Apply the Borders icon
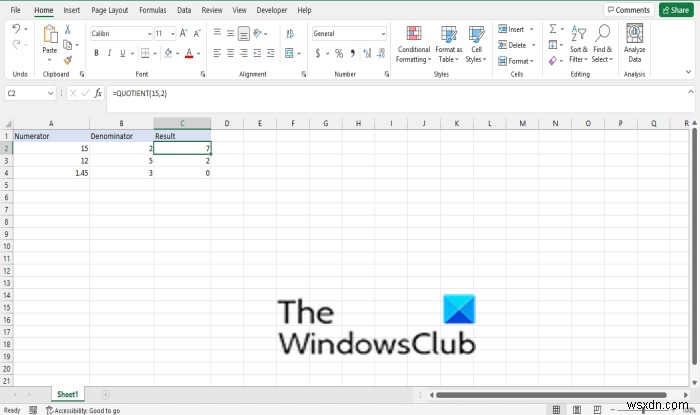 point(145,53)
